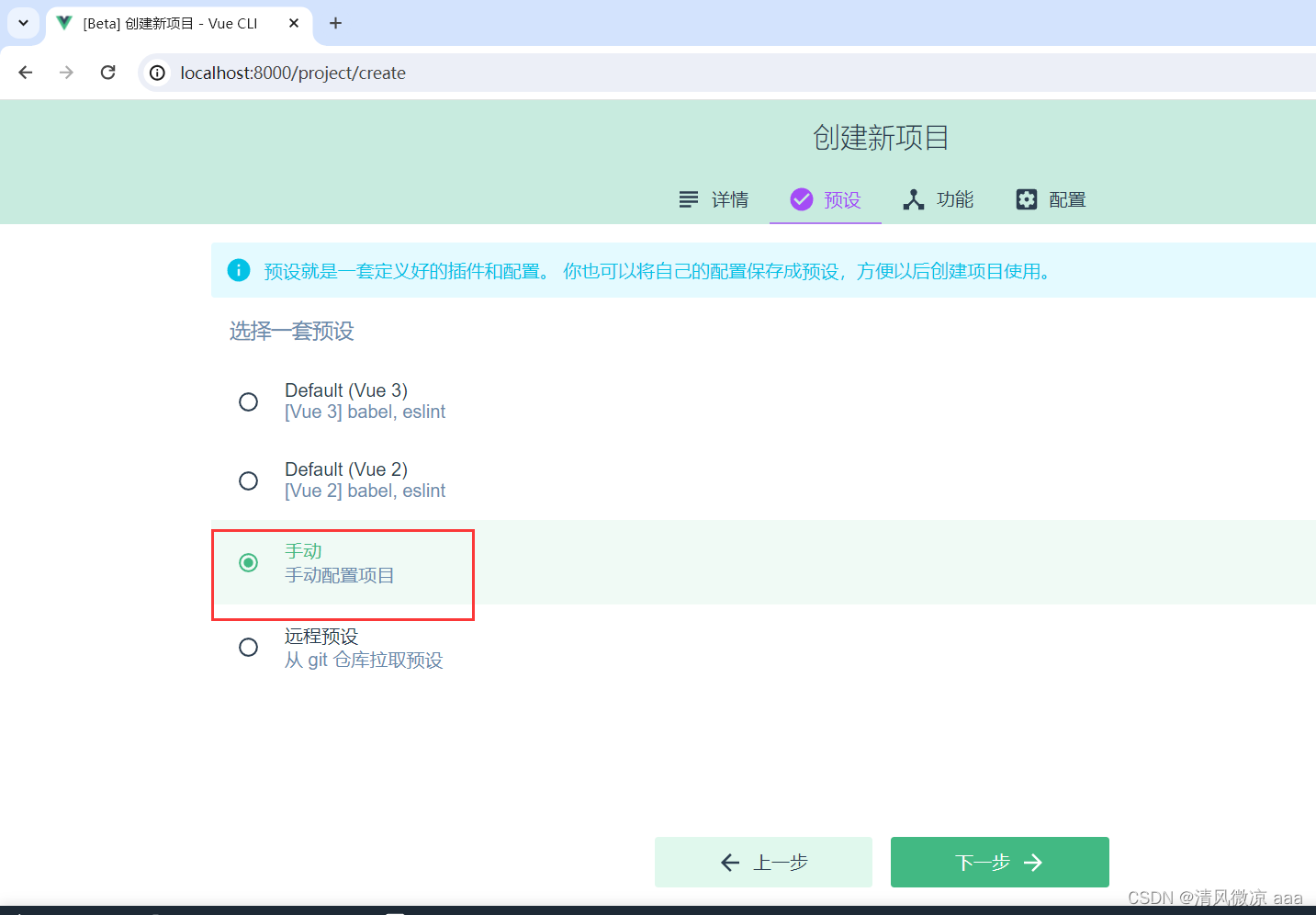The width and height of the screenshot is (1316, 915).
Task: Click the 选择一套预设 section heading
Action: point(292,331)
